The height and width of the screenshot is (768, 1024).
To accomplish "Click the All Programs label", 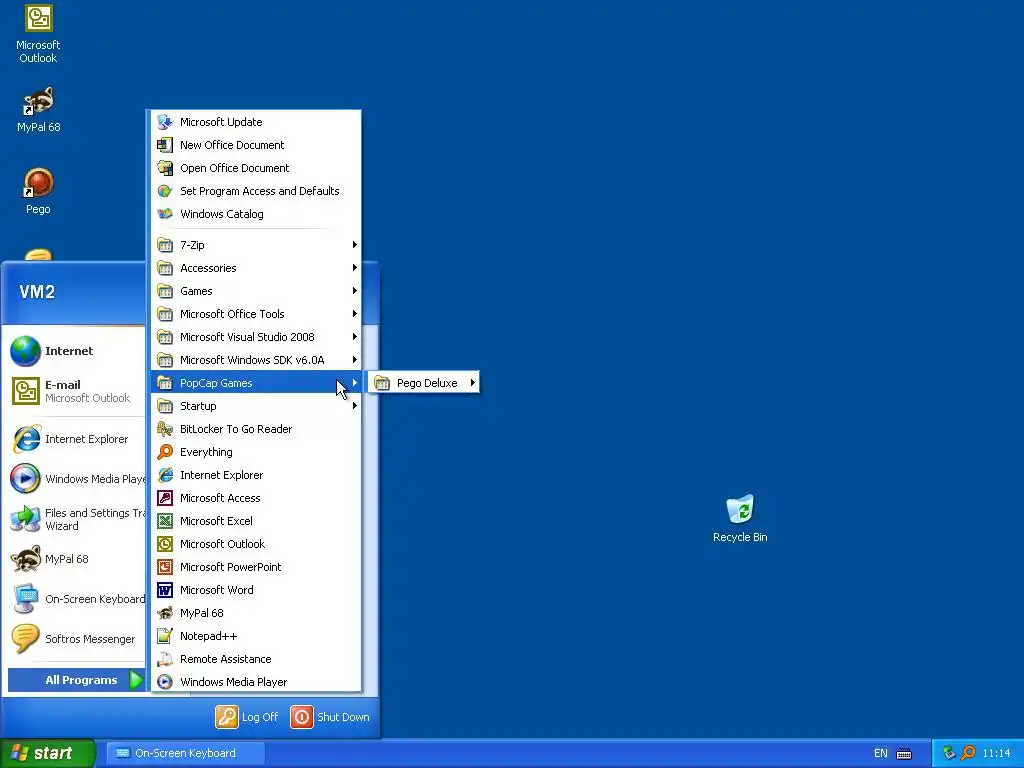I will click(x=81, y=680).
